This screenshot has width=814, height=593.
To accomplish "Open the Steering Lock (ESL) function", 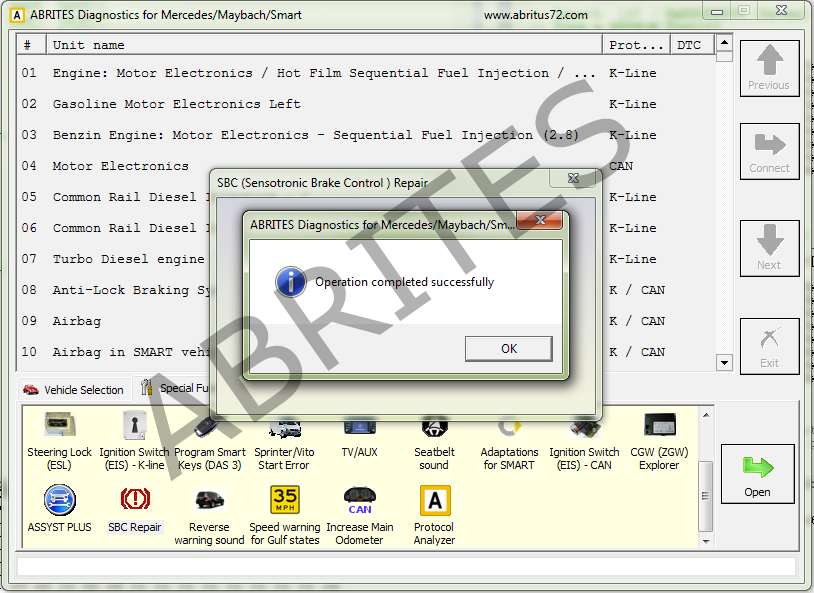I will click(59, 441).
